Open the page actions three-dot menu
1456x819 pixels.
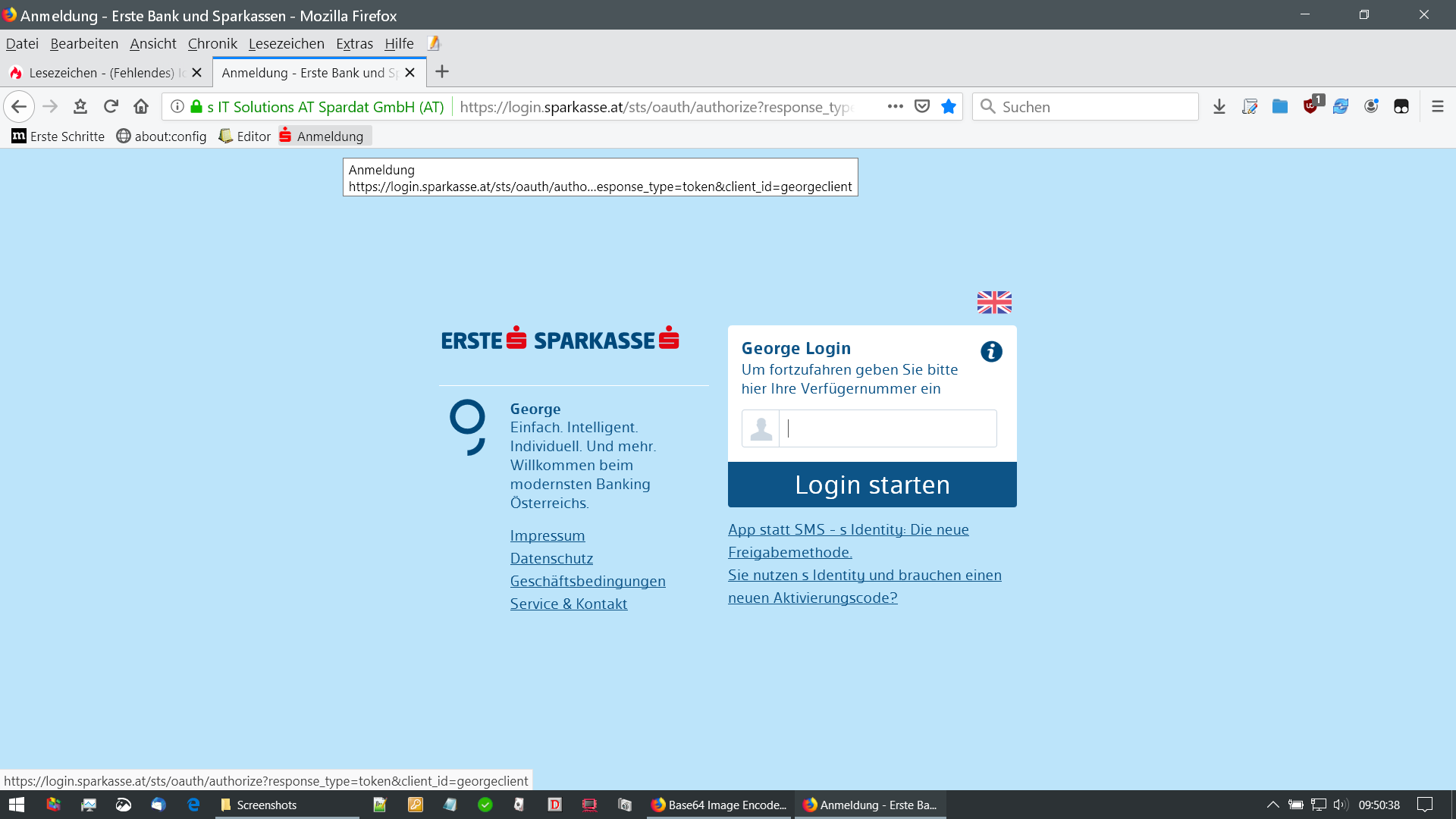tap(895, 106)
